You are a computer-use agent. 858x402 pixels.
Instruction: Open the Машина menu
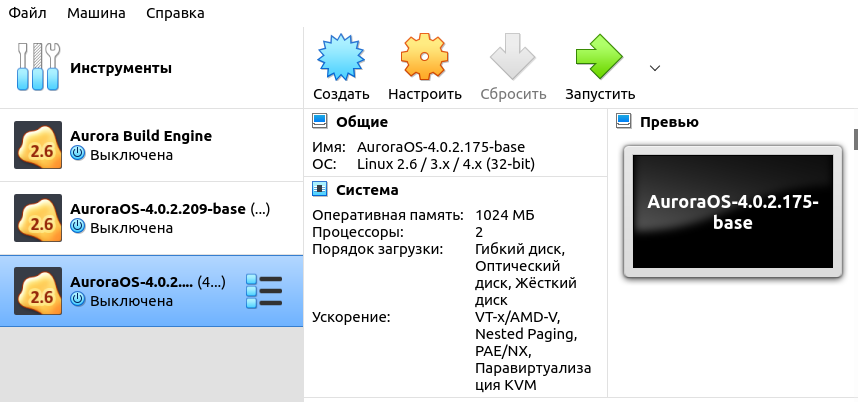(96, 13)
